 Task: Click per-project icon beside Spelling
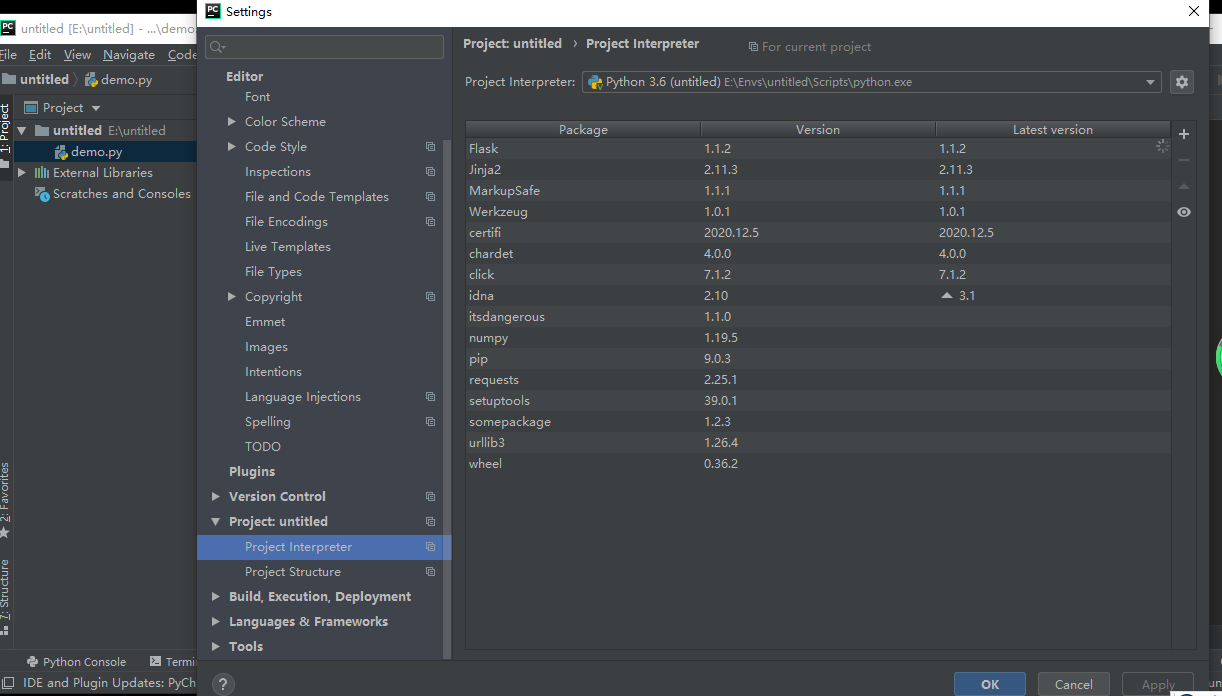coord(430,422)
